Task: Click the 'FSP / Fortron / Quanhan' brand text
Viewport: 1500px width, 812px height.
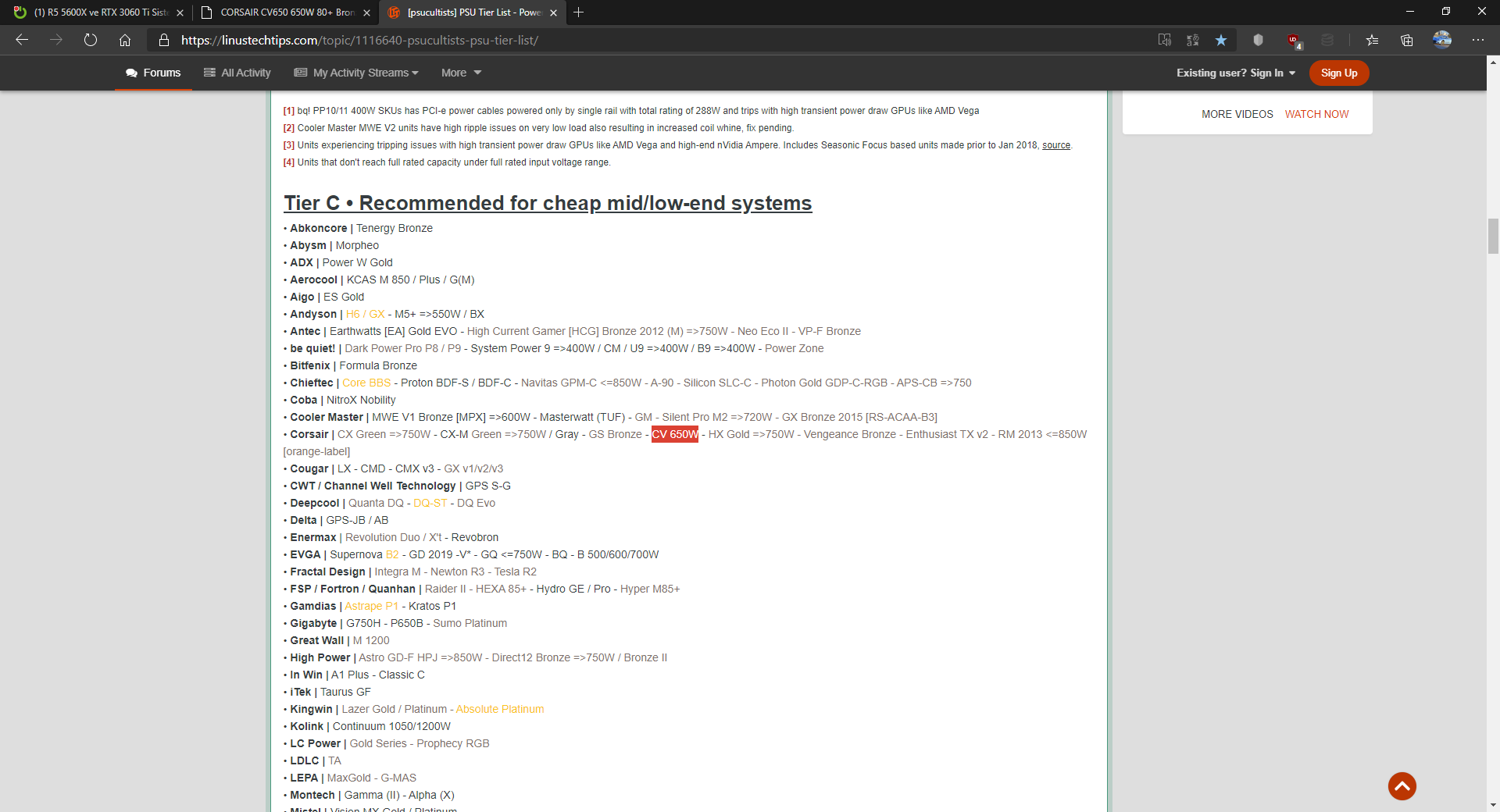Action: click(x=353, y=589)
